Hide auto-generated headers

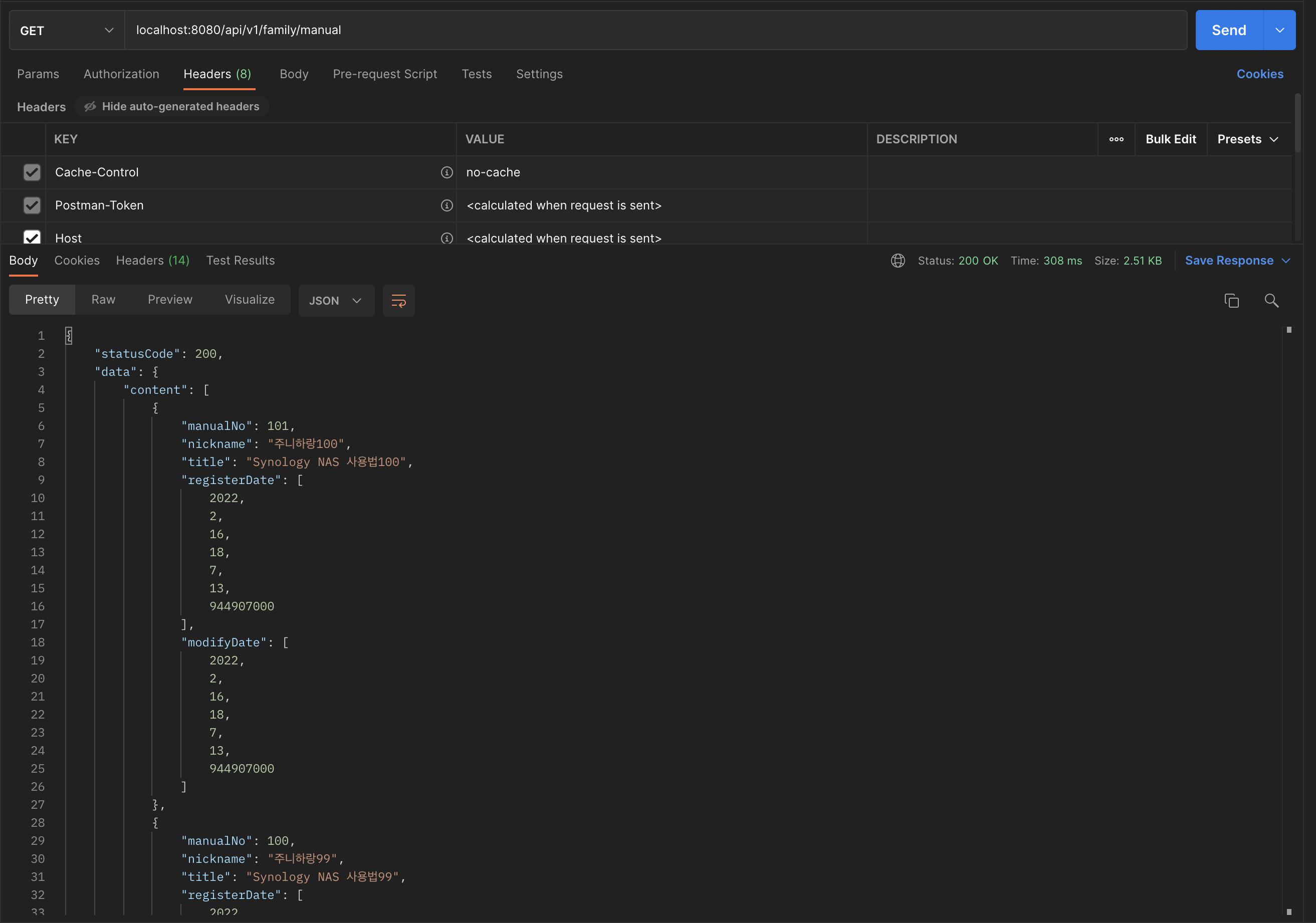172,107
